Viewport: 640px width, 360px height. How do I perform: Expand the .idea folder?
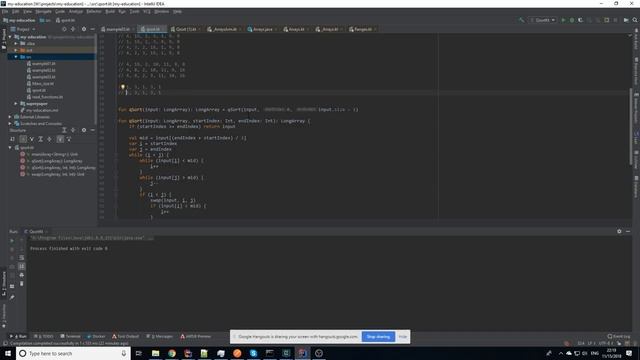coord(16,43)
